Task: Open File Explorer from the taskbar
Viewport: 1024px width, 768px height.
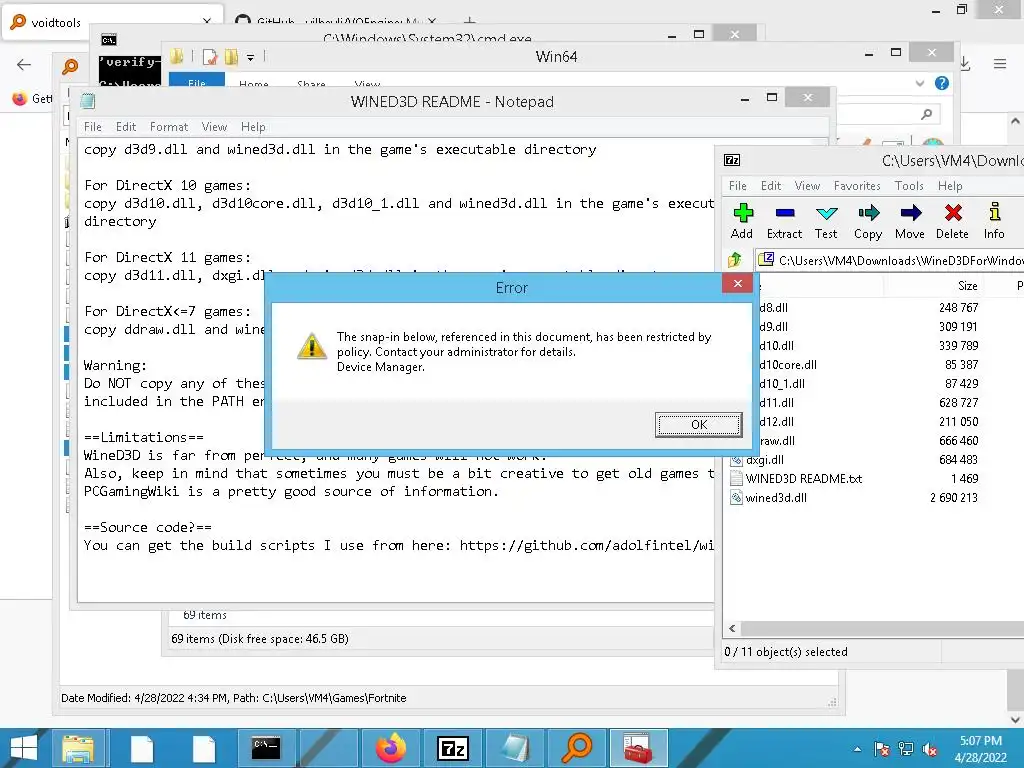Action: tap(78, 748)
